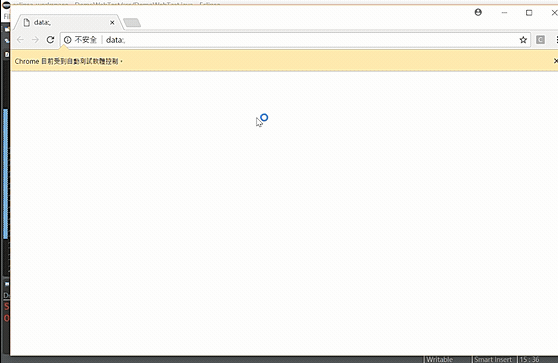Viewport: 558px width, 363px height.
Task: Open site info circle icon
Action: (68, 40)
